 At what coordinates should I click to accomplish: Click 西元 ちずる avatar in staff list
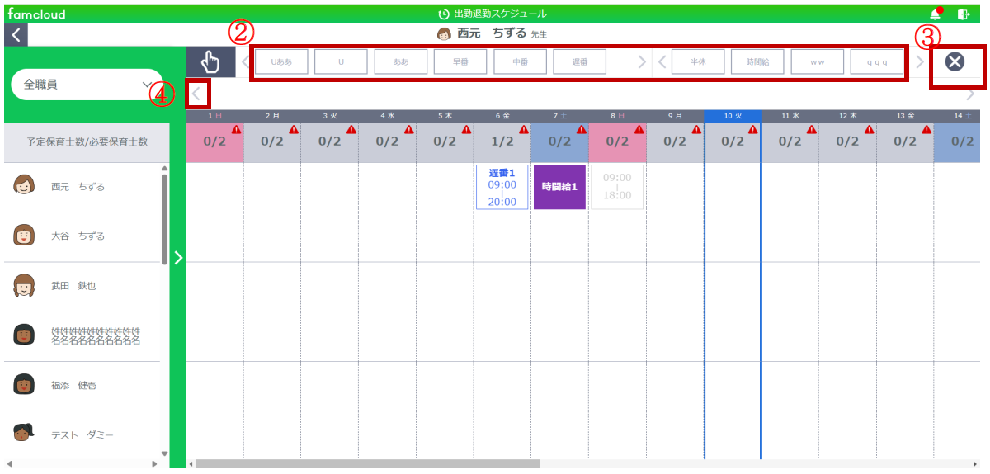(24, 186)
